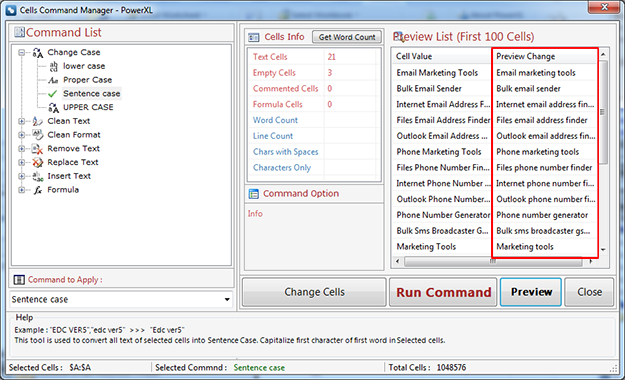Screen dimensions: 625x380
Task: Click the Remove Text category icon
Action: [x=37, y=149]
